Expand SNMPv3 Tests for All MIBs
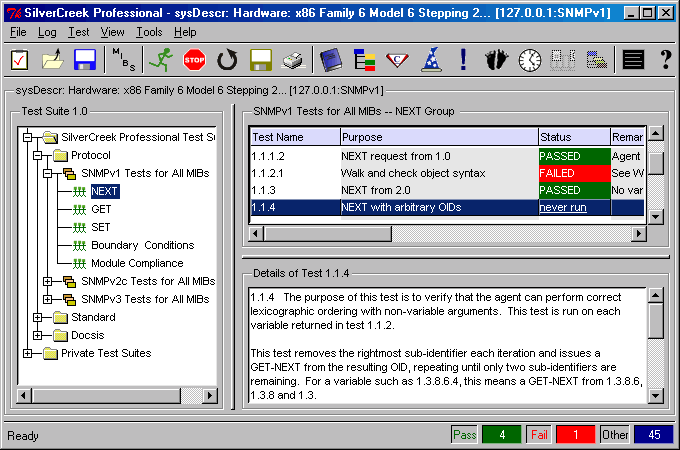 (x=48, y=299)
